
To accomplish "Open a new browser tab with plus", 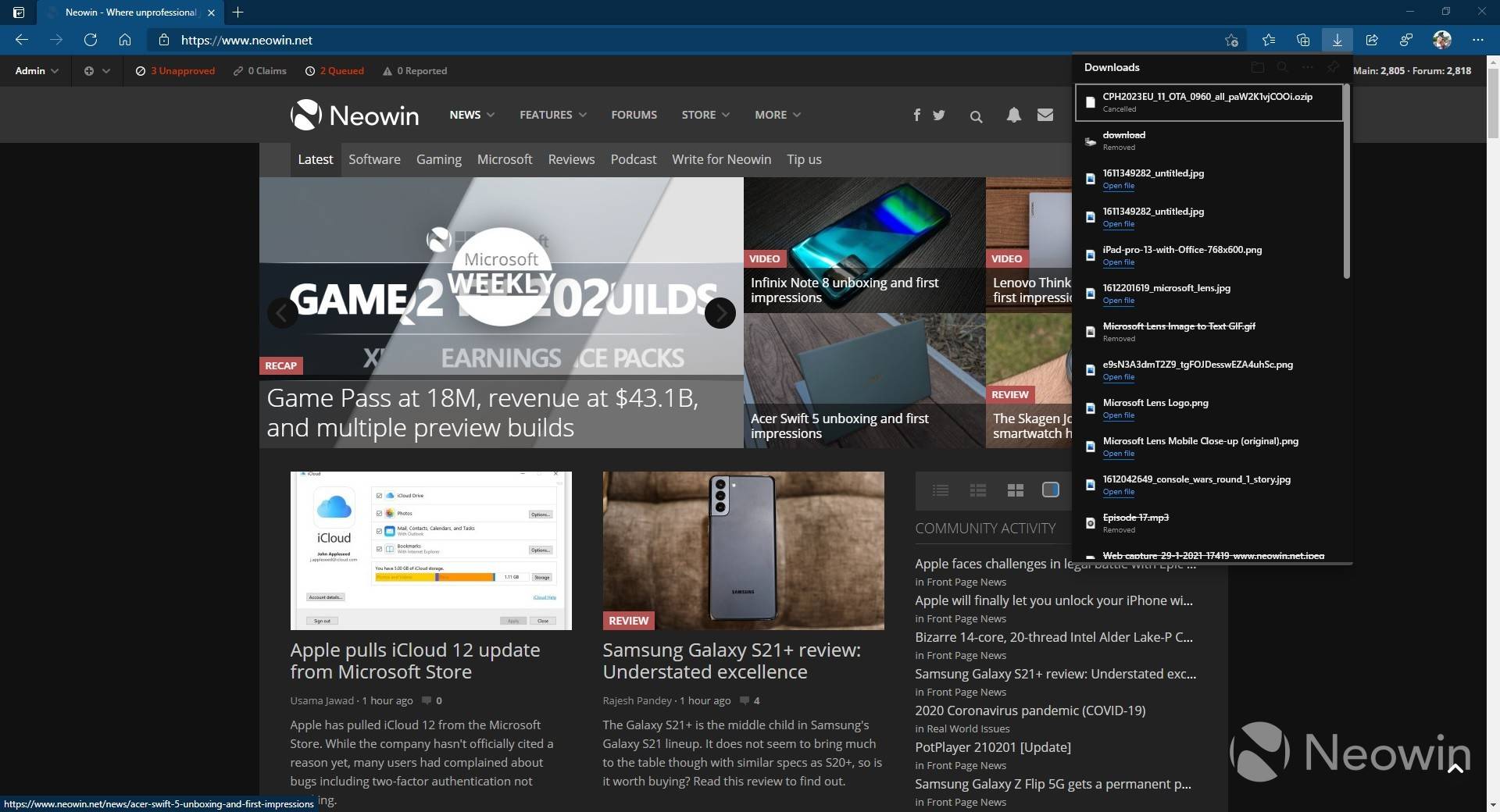I will click(237, 12).
